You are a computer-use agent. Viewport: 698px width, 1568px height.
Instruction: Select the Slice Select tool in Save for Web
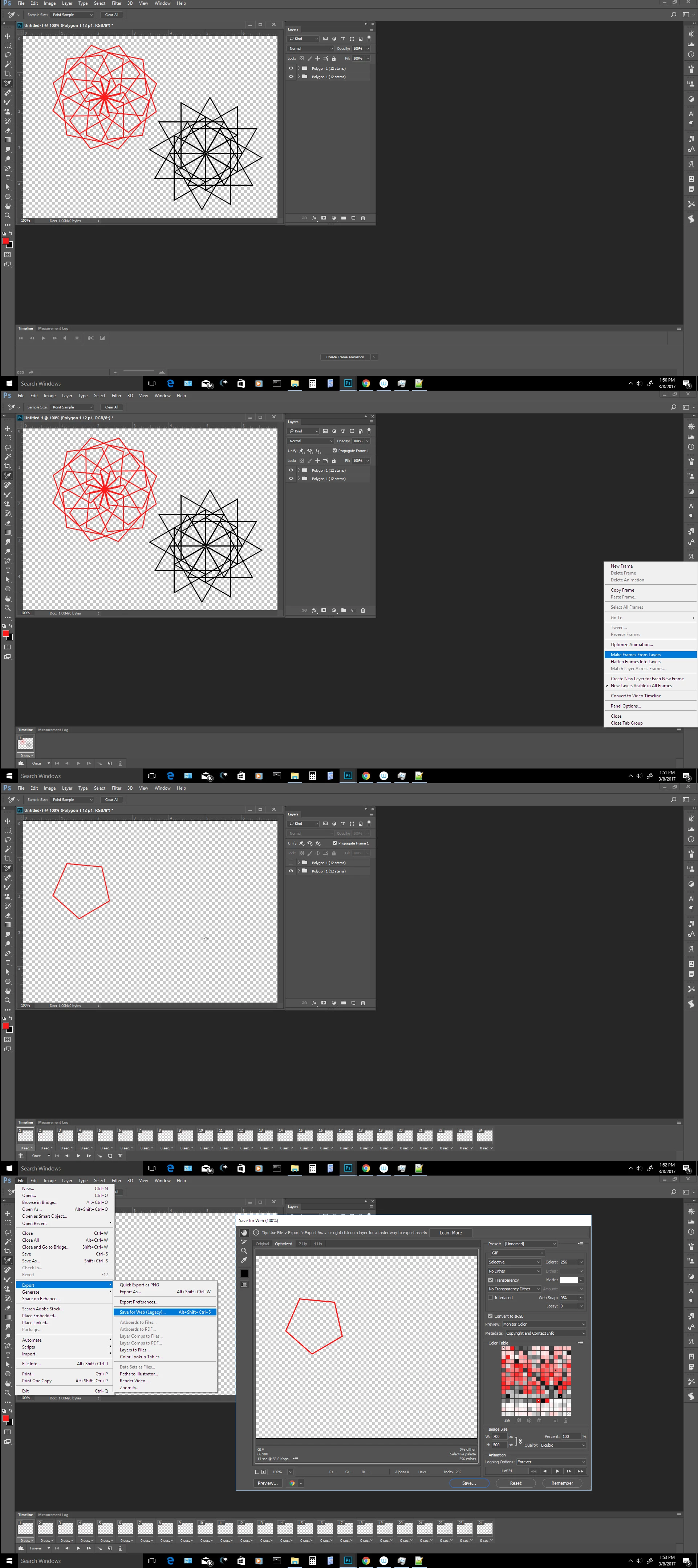[244, 1242]
